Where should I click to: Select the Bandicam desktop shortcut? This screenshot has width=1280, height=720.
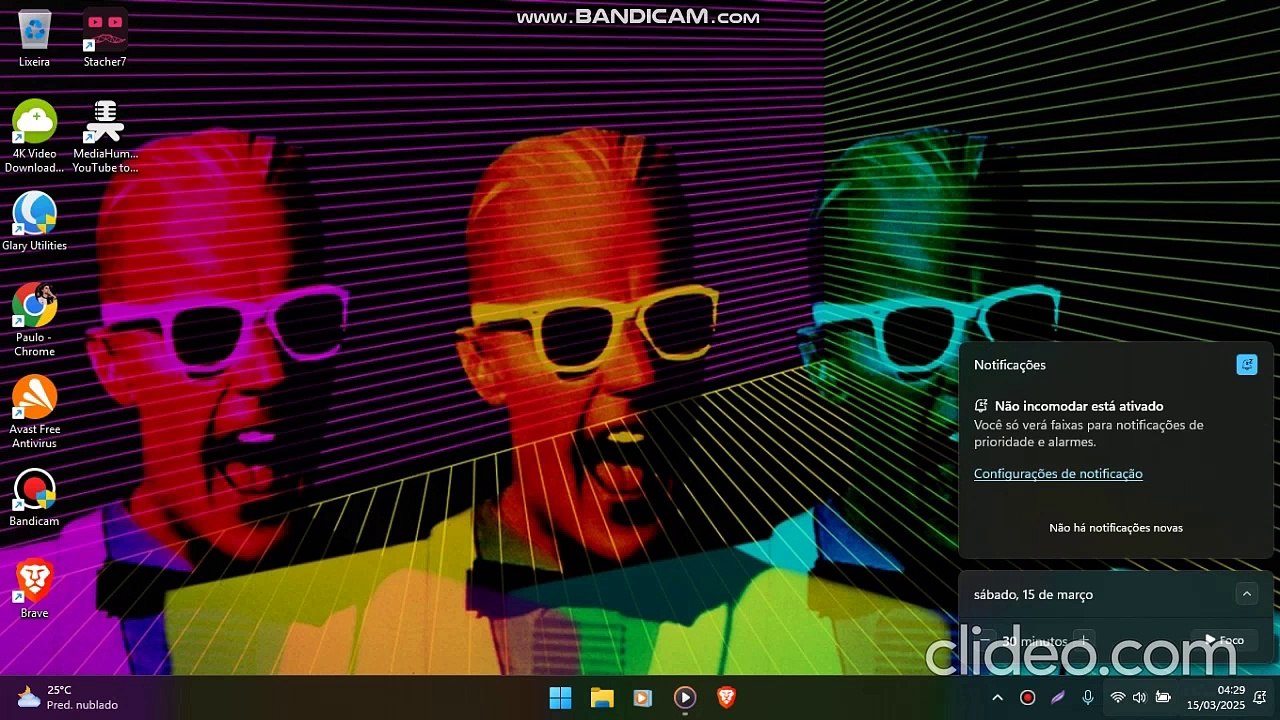(34, 497)
